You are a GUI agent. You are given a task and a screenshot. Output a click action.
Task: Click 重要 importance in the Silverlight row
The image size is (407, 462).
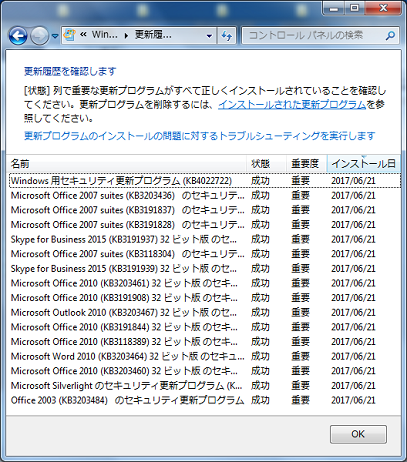coord(300,386)
